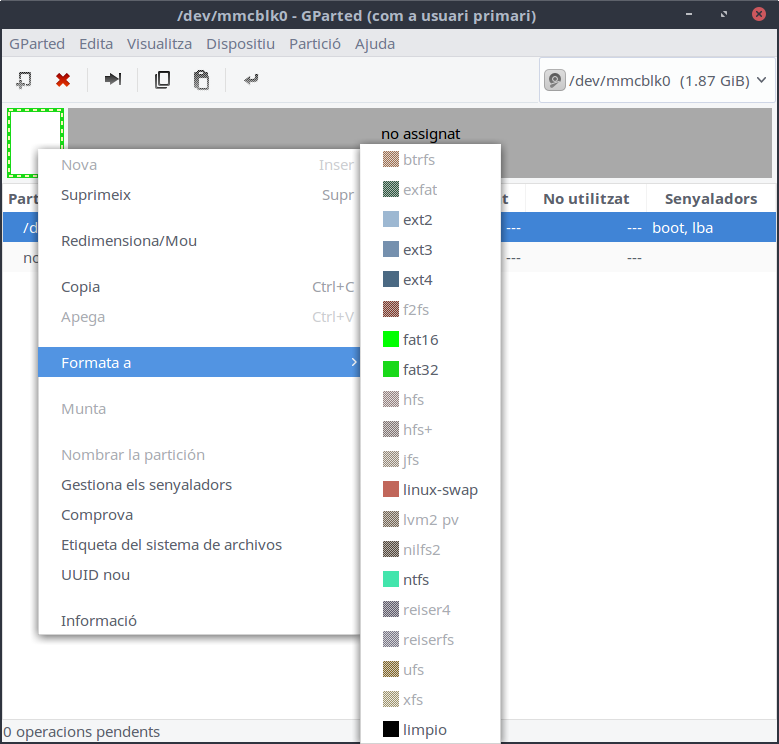
Task: Click the btrfs color swatch
Action: point(390,159)
